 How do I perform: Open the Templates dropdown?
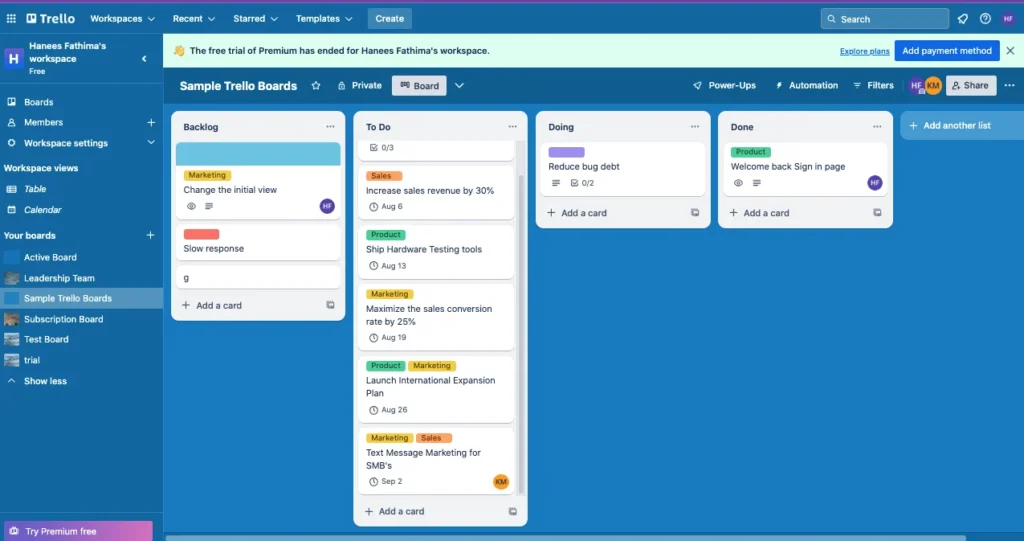click(x=324, y=19)
